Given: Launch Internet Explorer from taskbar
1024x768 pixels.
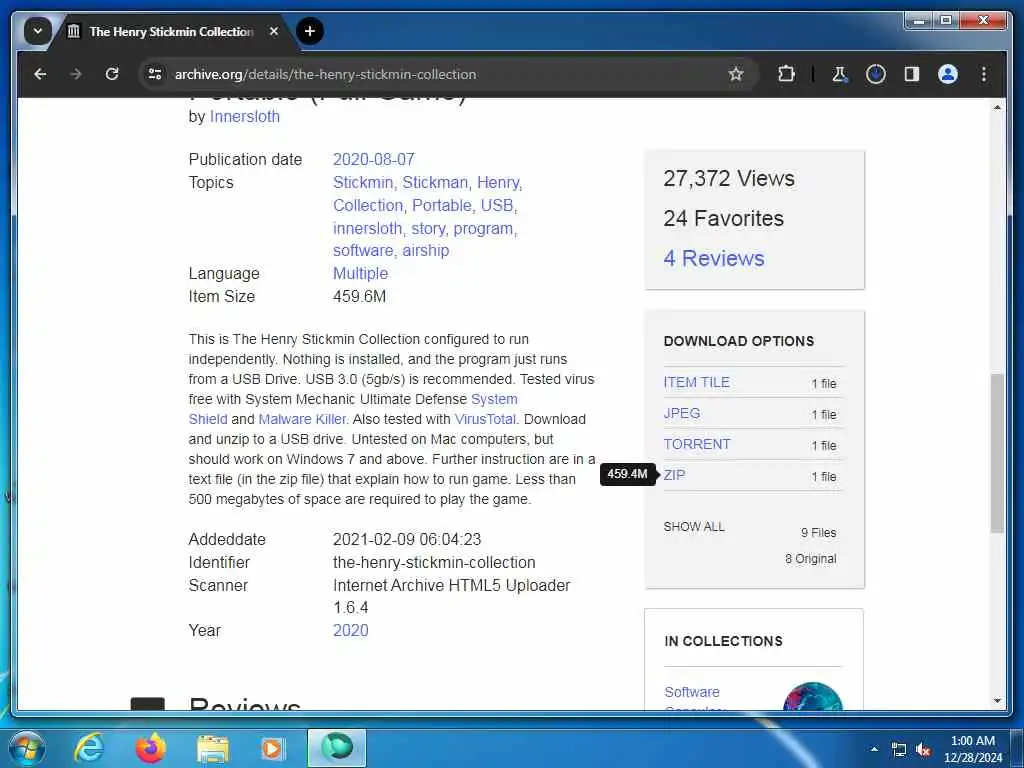Looking at the screenshot, I should point(88,748).
